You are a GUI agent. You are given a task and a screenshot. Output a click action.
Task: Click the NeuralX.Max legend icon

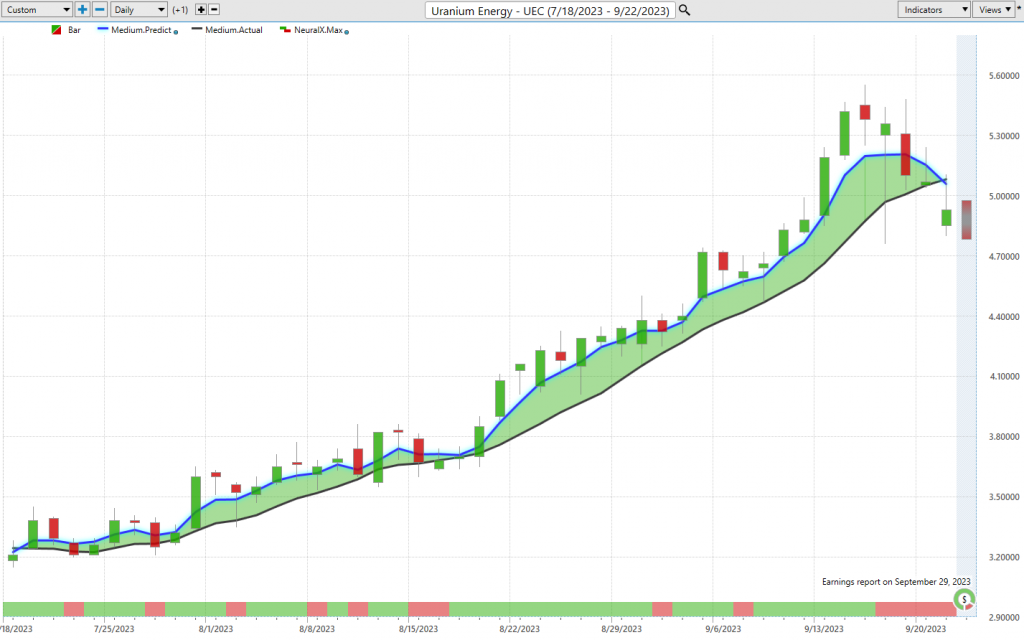tap(285, 29)
